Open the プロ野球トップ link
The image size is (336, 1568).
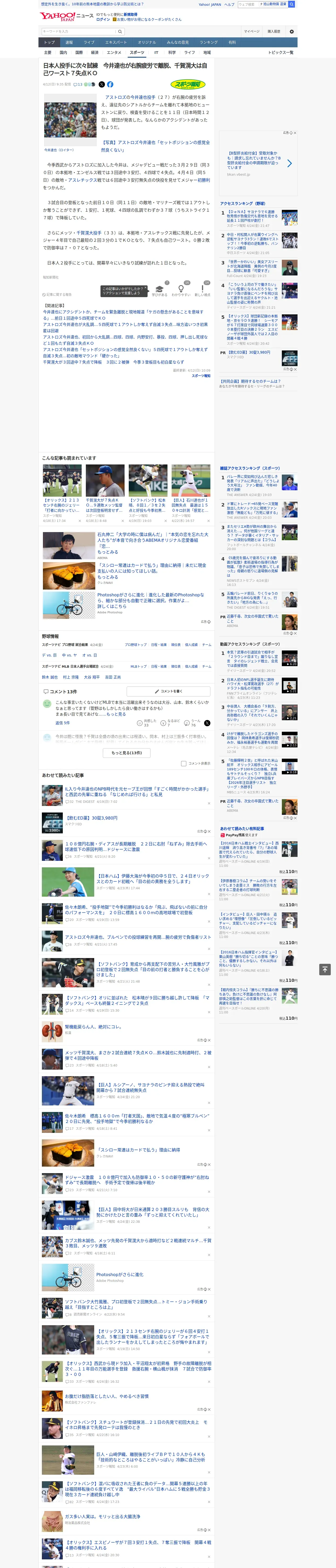pyautogui.click(x=135, y=645)
